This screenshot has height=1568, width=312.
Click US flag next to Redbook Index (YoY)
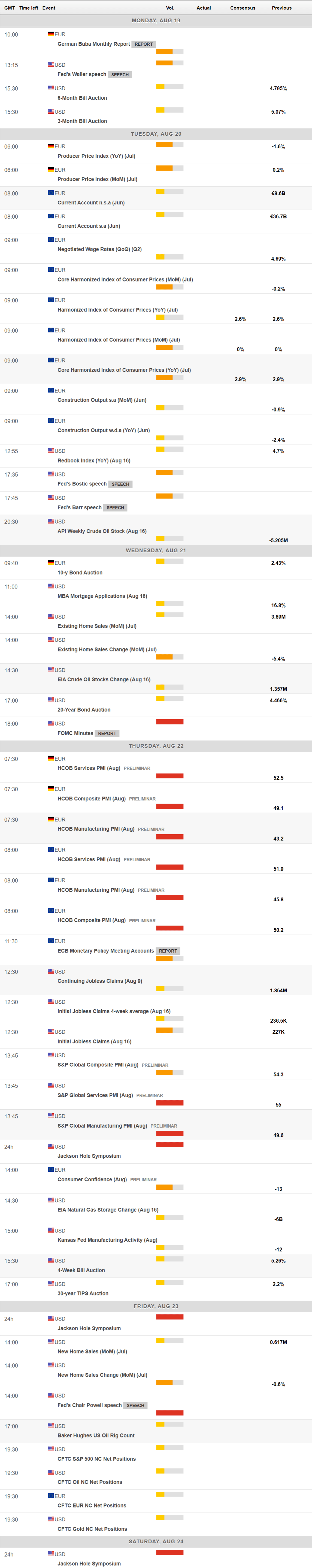click(51, 451)
